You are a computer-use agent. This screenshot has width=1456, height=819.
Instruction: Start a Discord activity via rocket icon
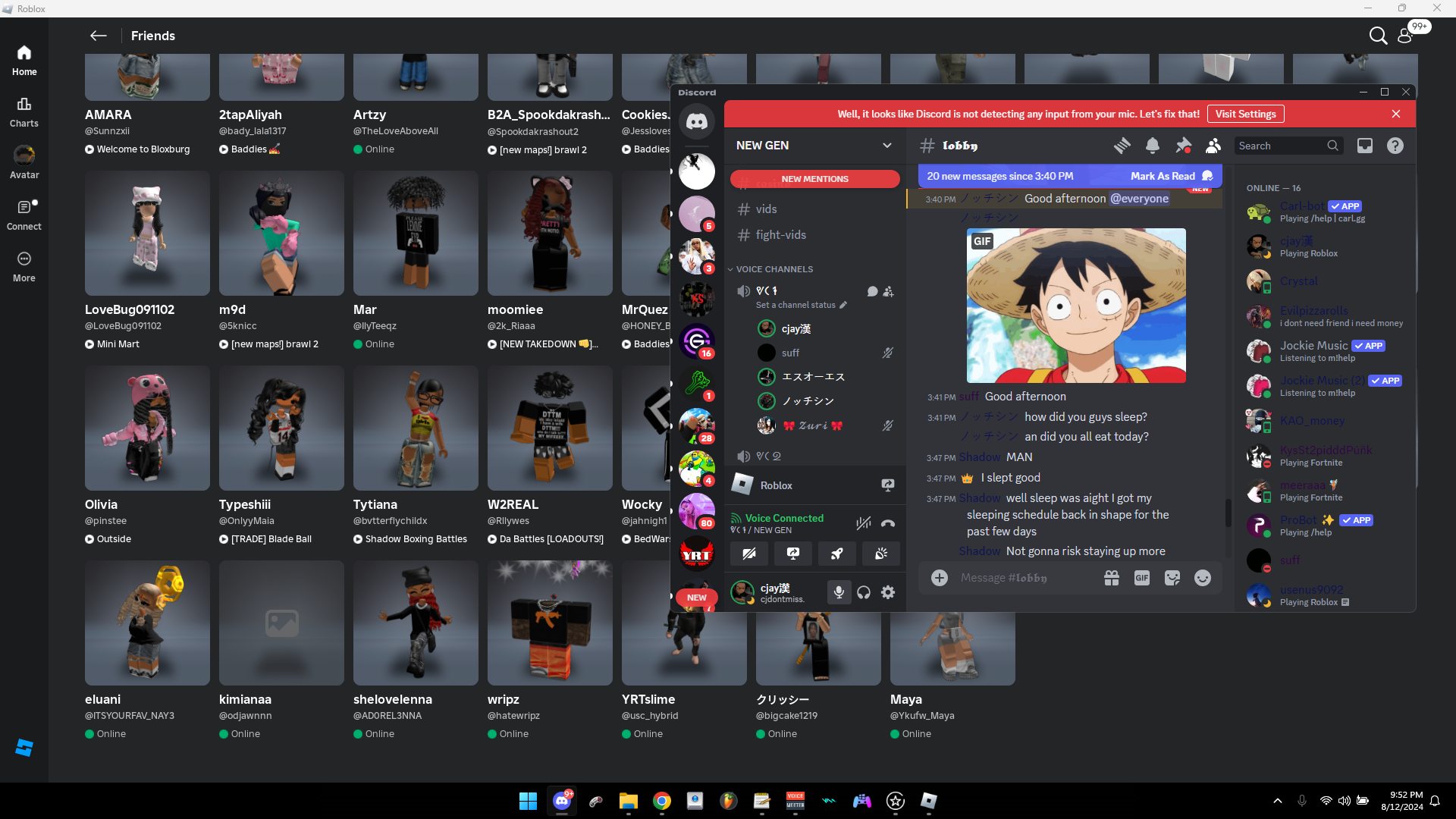click(837, 554)
